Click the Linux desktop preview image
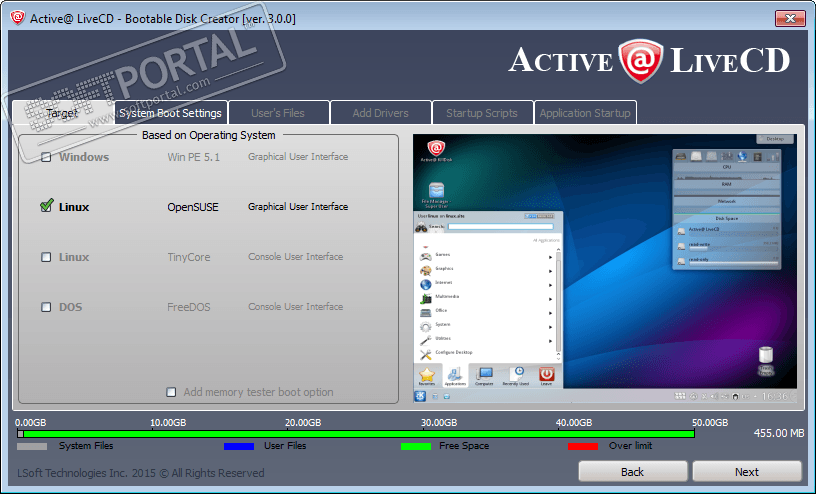Image resolution: width=816 pixels, height=494 pixels. click(x=605, y=269)
